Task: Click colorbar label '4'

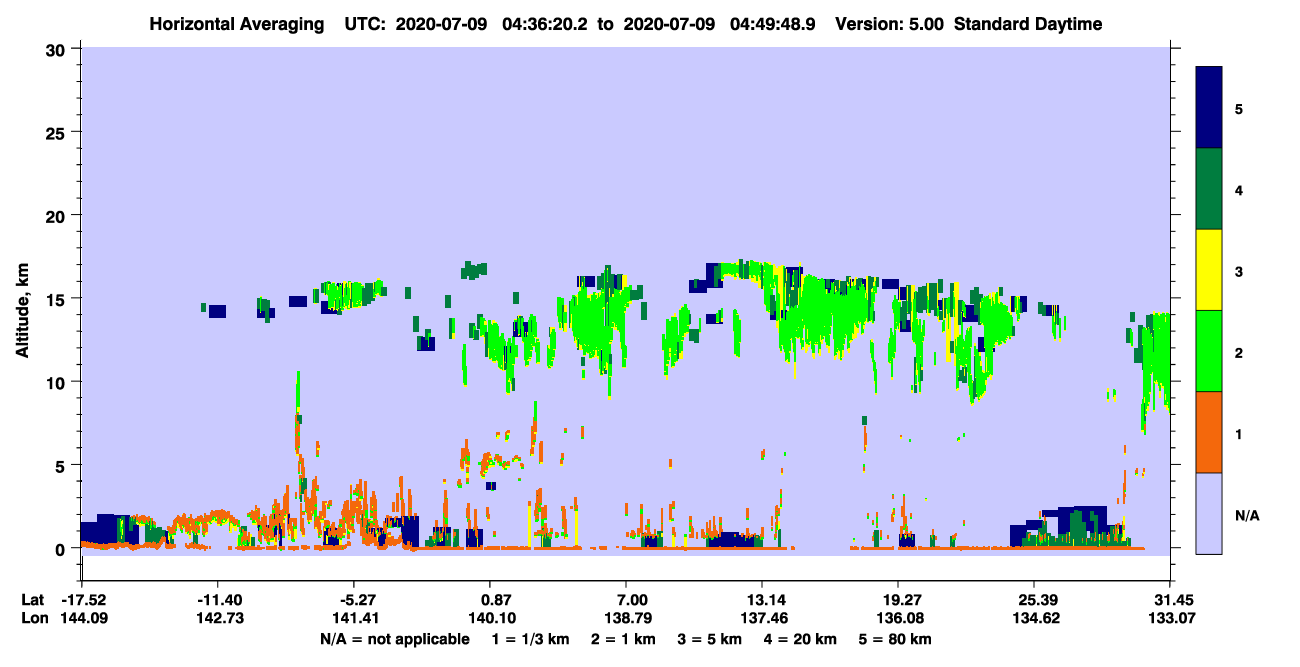Action: [x=1238, y=190]
